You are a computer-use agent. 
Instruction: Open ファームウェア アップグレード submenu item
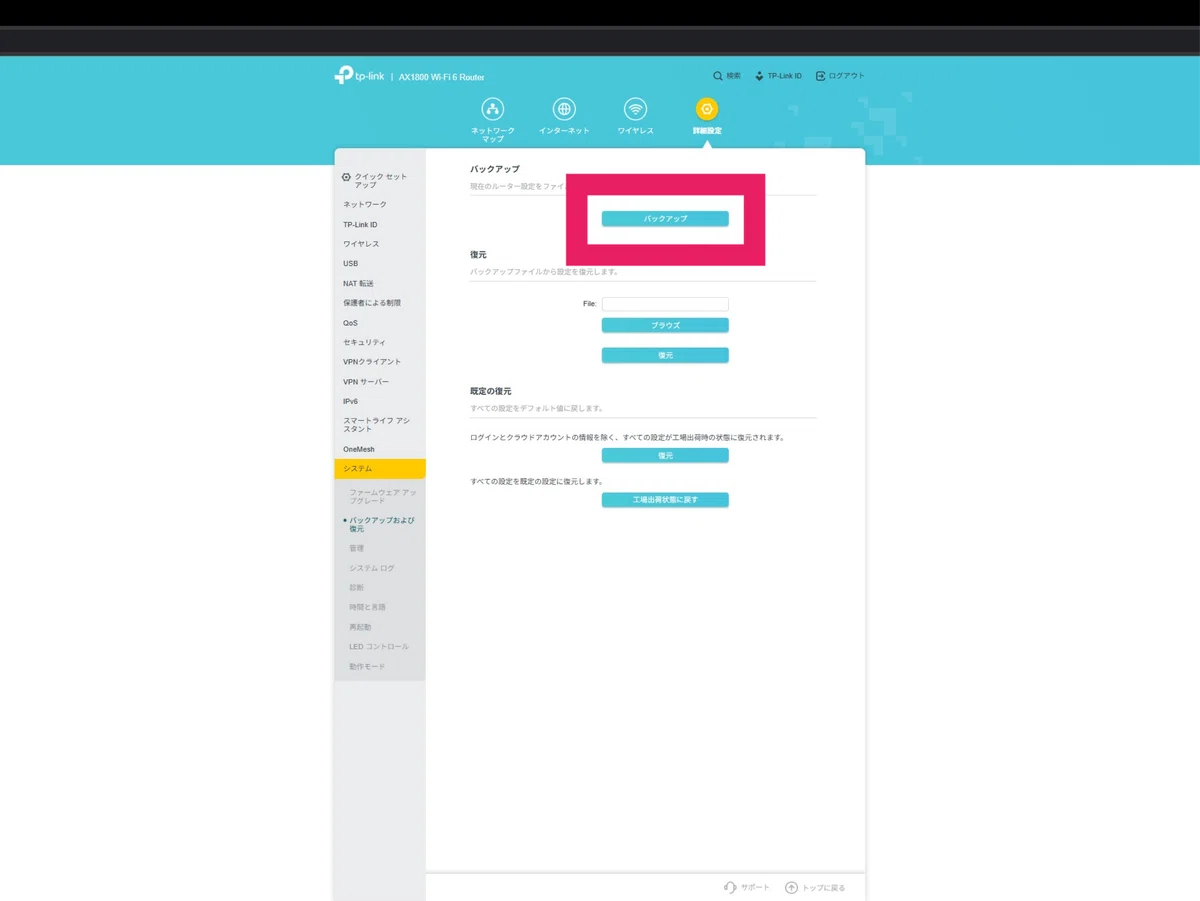pyautogui.click(x=383, y=497)
